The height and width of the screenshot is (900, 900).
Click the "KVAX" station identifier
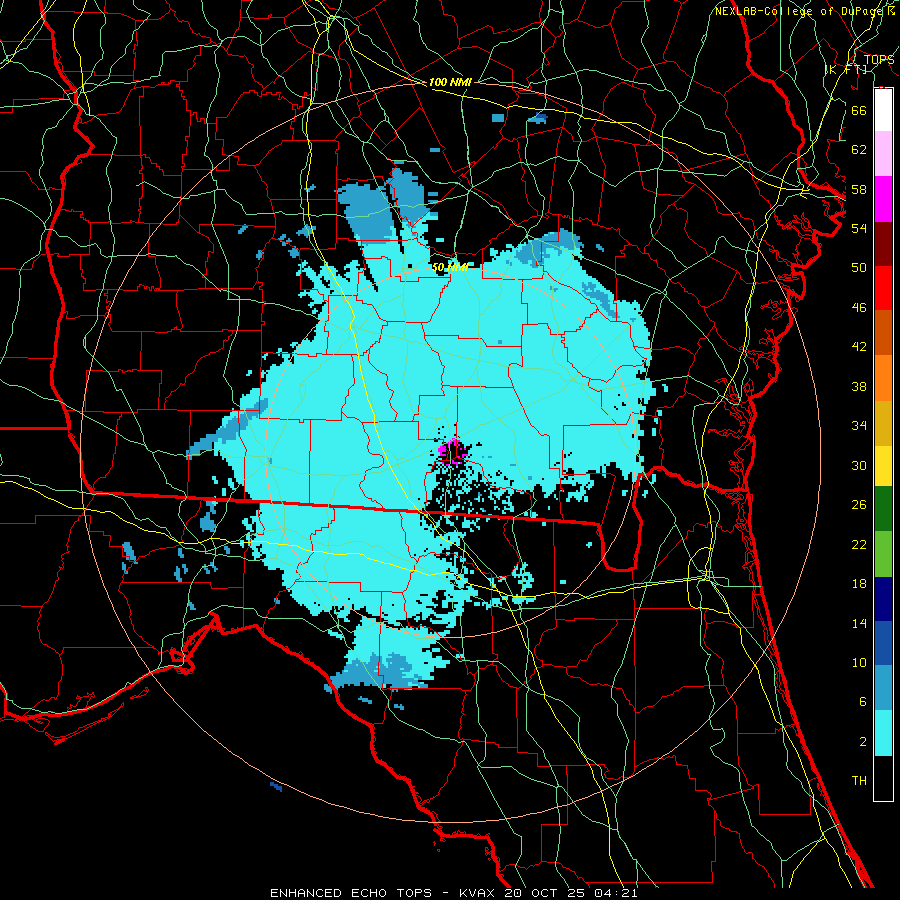point(479,893)
